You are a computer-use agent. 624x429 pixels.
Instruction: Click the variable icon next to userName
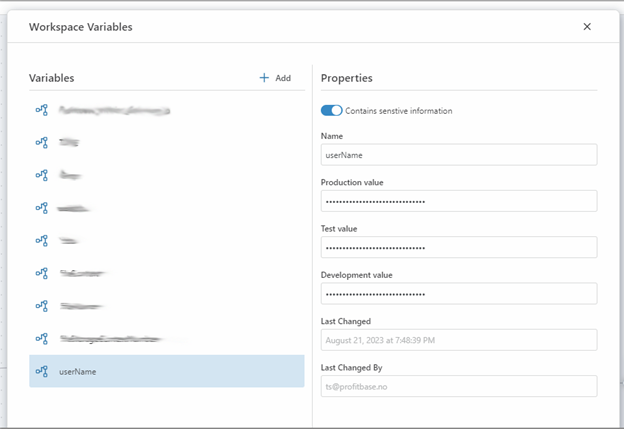click(42, 371)
